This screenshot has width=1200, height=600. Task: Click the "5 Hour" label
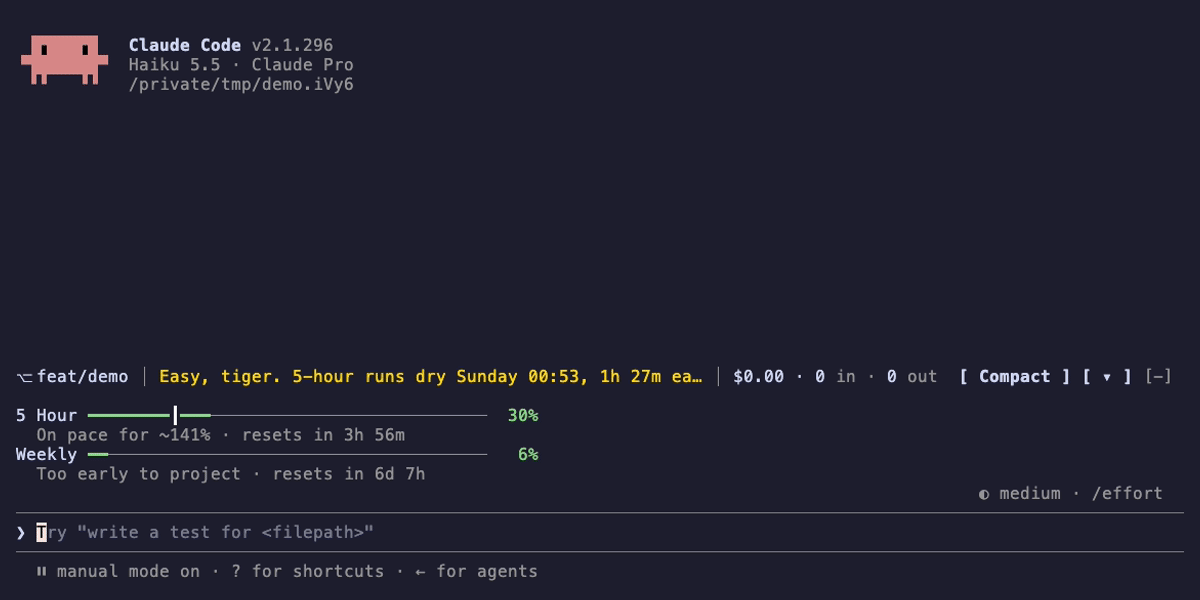click(x=46, y=415)
